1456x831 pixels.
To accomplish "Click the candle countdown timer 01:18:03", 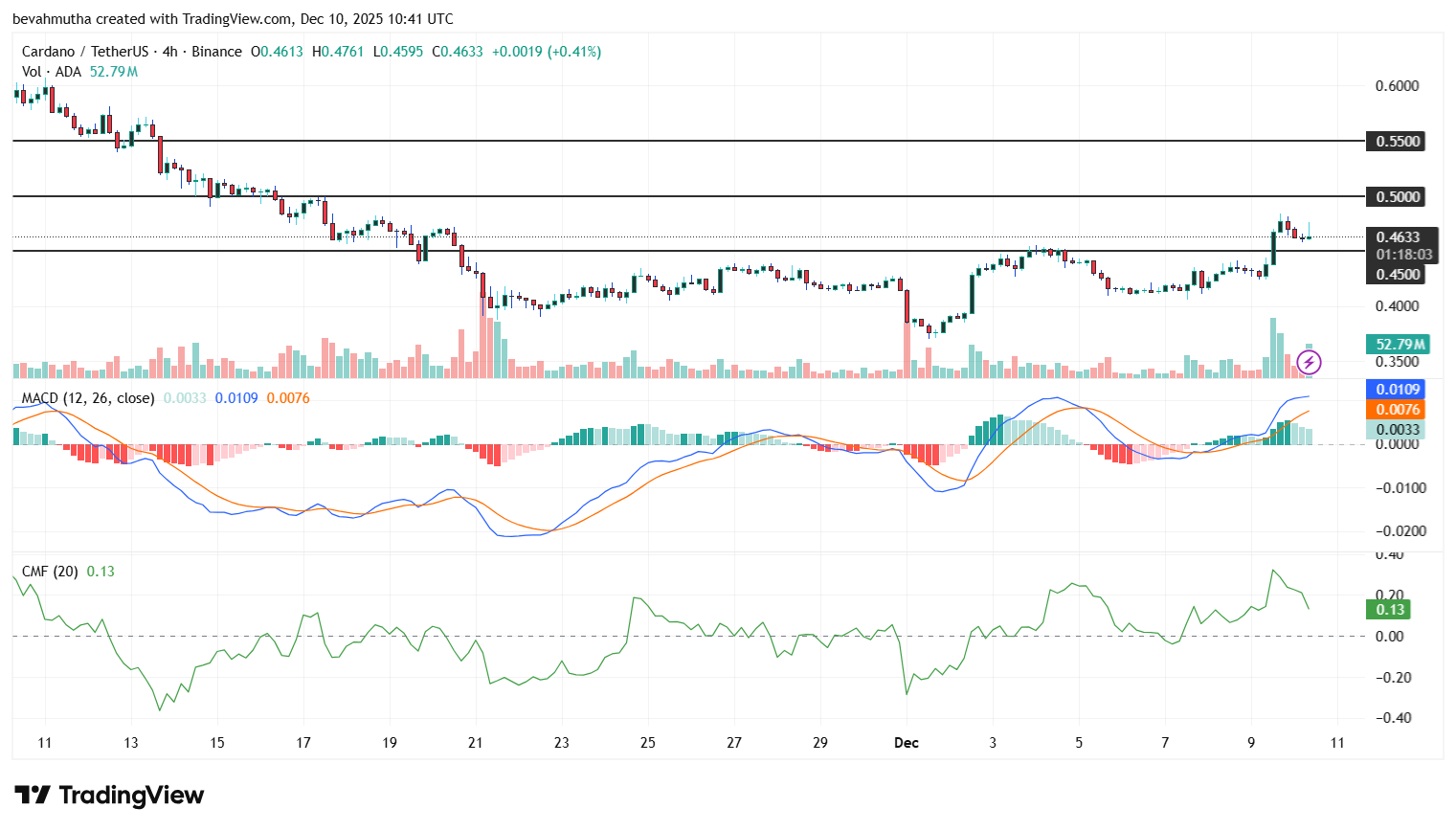I will point(1404,253).
